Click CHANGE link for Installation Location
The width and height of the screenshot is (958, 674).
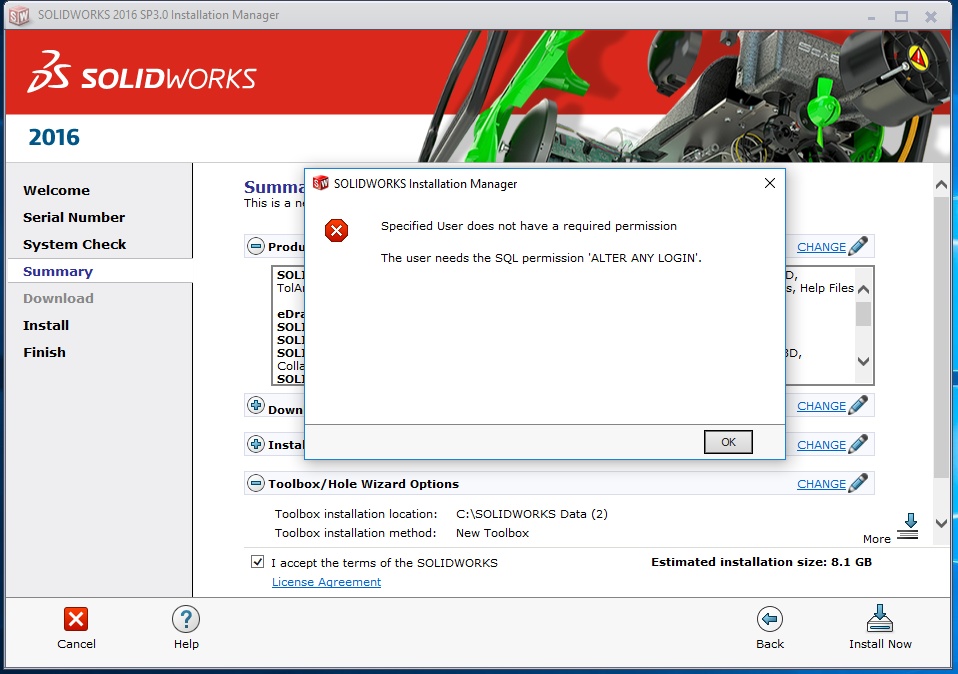[x=821, y=445]
